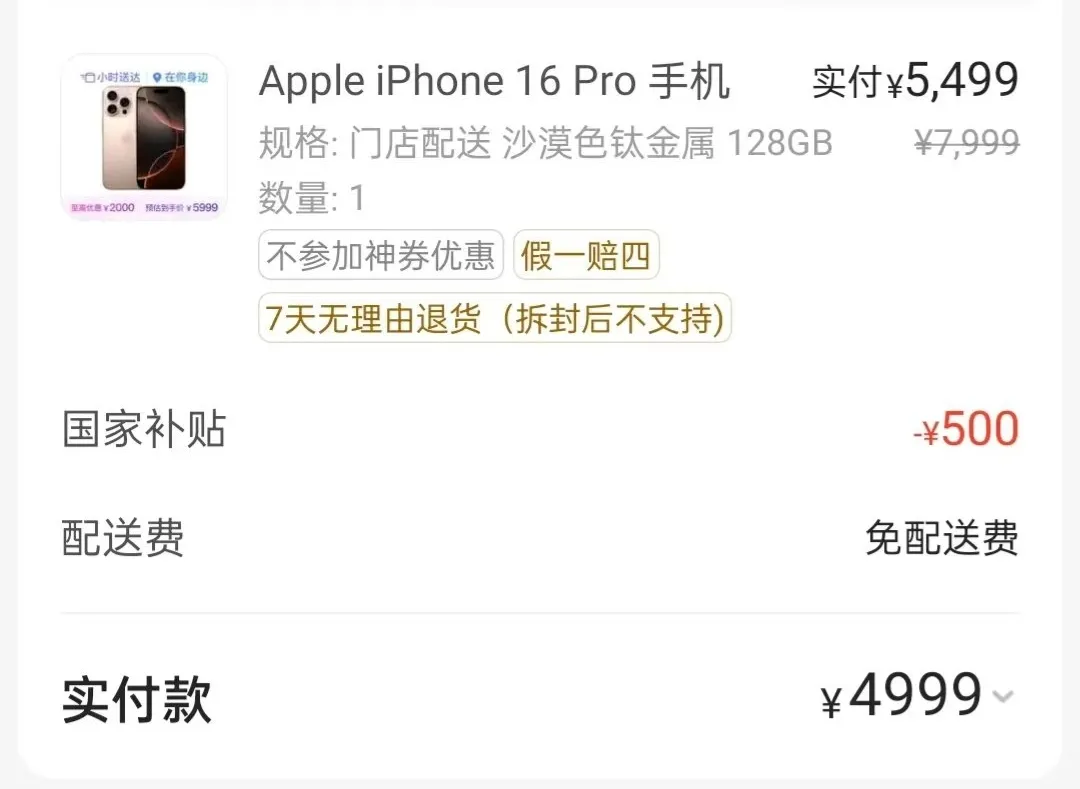Tap the 不参加神券优惠 tag
This screenshot has height=789, width=1080.
(381, 255)
